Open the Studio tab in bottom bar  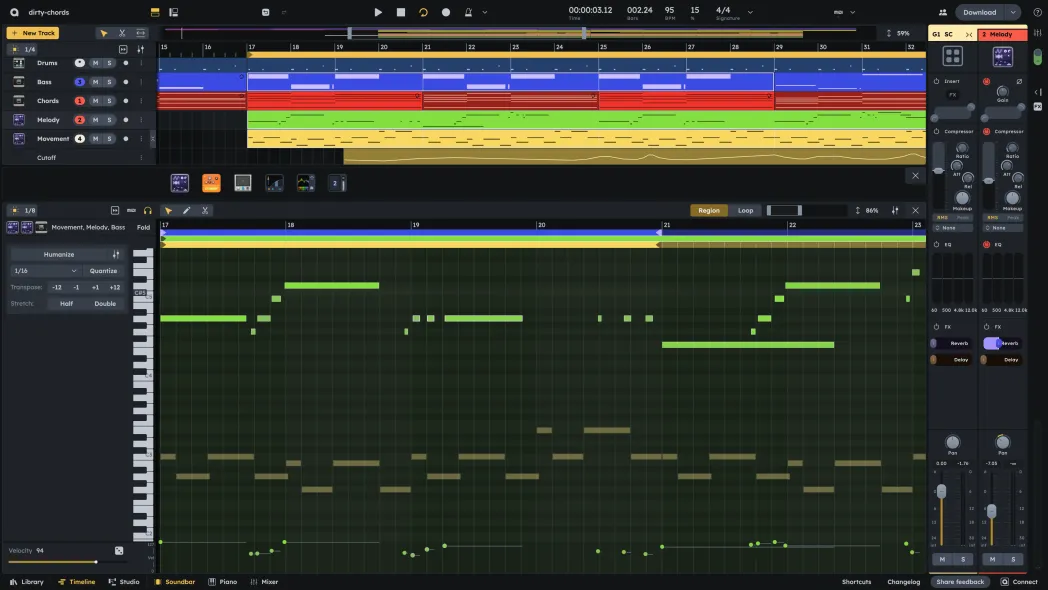[124, 582]
